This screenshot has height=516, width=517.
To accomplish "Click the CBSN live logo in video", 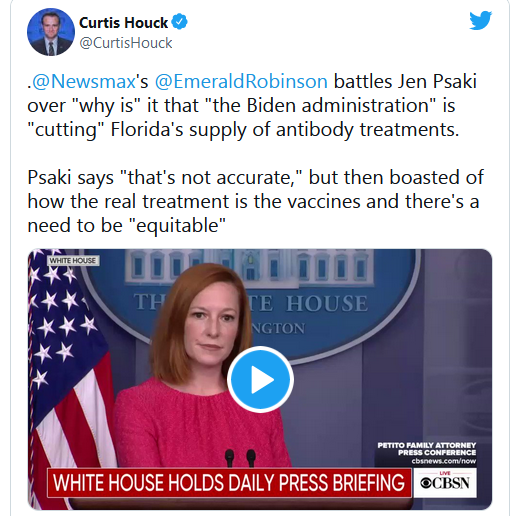I will pyautogui.click(x=445, y=482).
